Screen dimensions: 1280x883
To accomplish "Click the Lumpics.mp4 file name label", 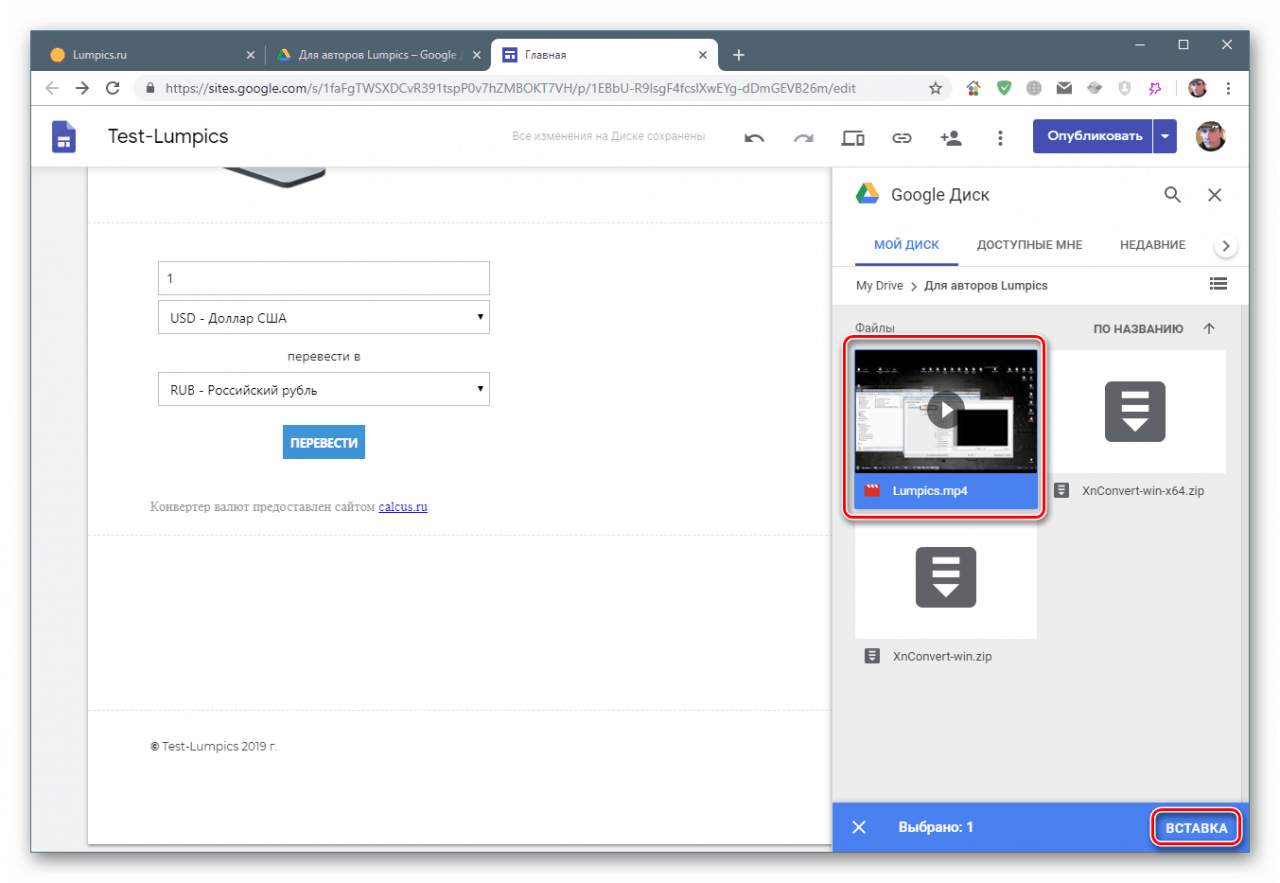I will [929, 491].
